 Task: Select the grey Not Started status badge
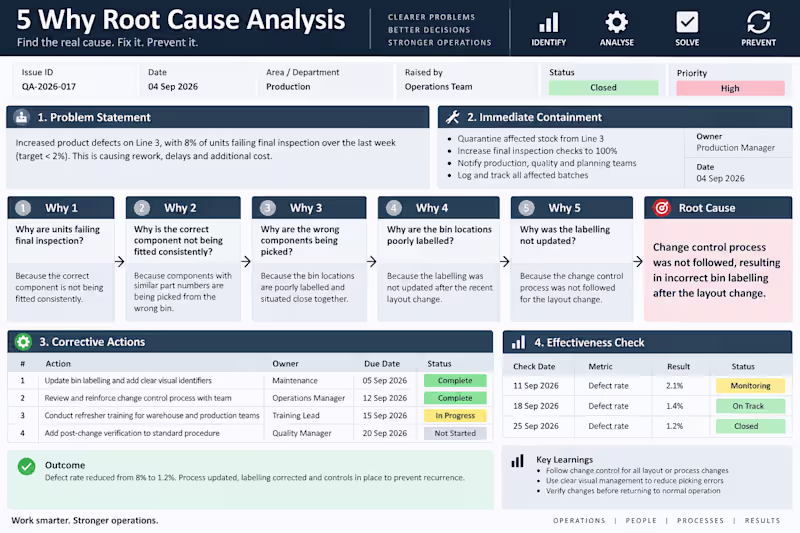coord(455,433)
